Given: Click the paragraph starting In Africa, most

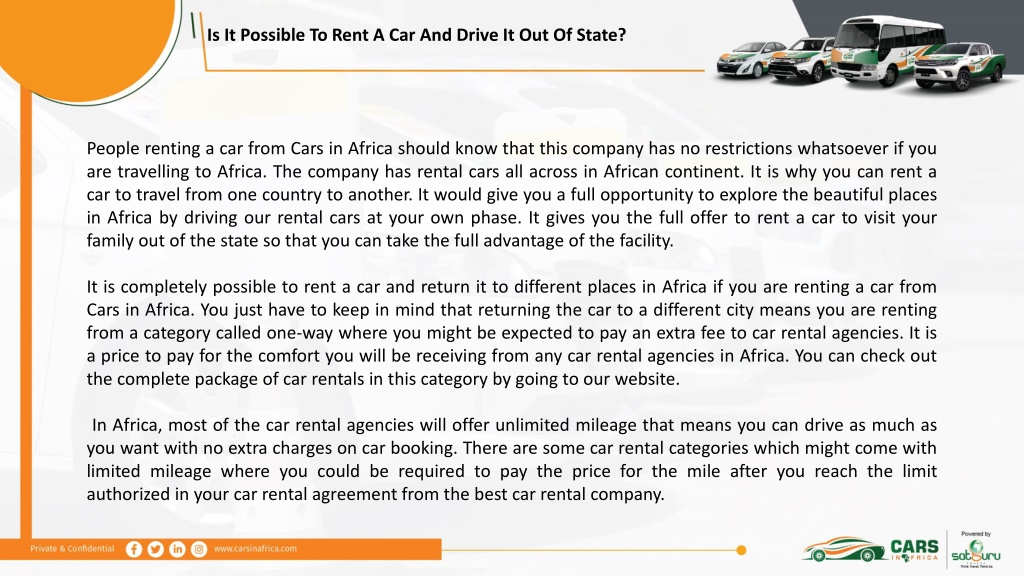Looking at the screenshot, I should pos(511,460).
